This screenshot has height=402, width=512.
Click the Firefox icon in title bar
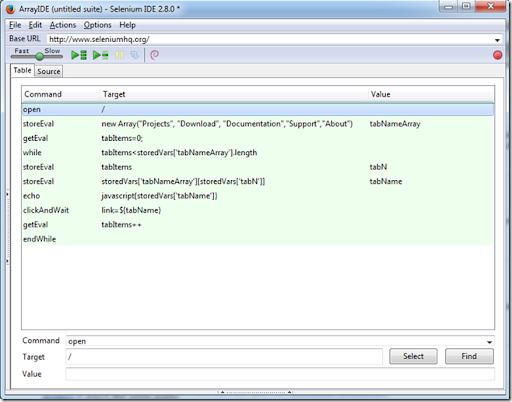[x=10, y=9]
